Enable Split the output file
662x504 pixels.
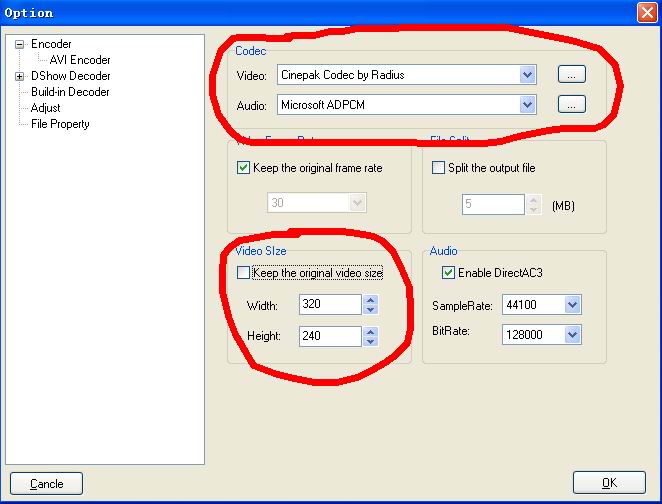438,168
